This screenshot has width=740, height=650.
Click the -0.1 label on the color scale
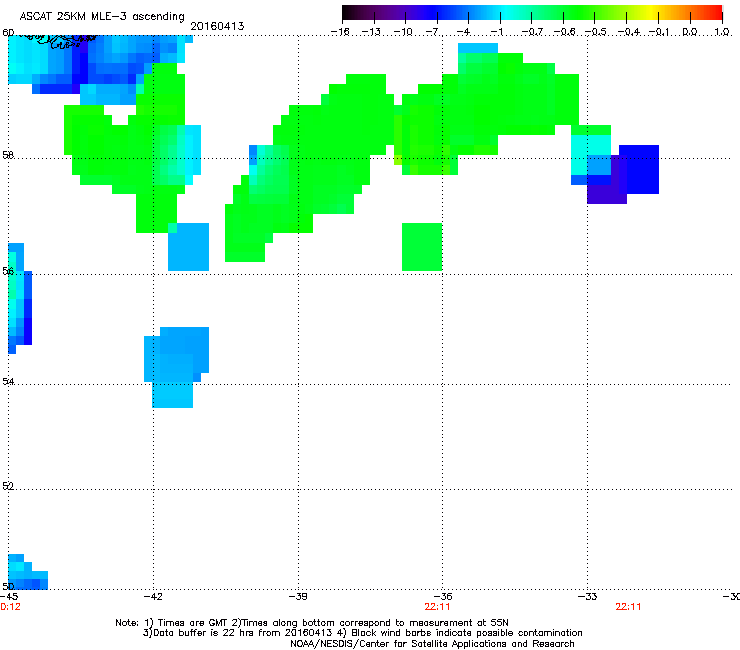coord(659,32)
